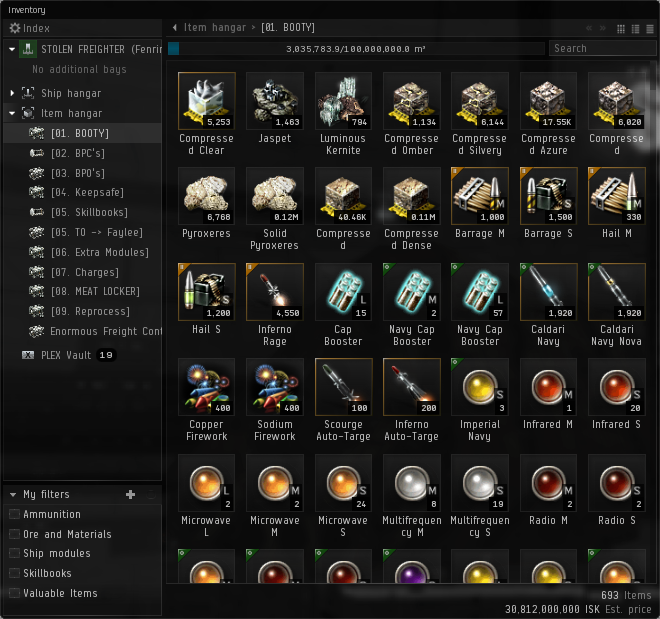Screen dimensions: 660x619
Task: Select the Sodium Firework stack
Action: (275, 387)
